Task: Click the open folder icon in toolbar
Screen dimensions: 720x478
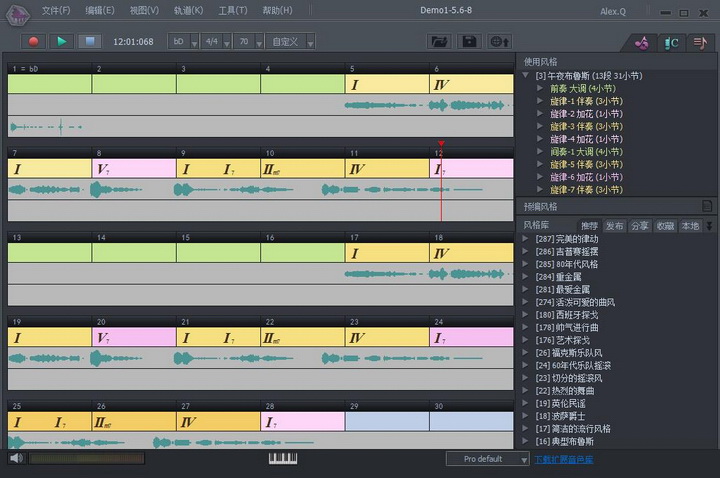Action: pyautogui.click(x=437, y=41)
